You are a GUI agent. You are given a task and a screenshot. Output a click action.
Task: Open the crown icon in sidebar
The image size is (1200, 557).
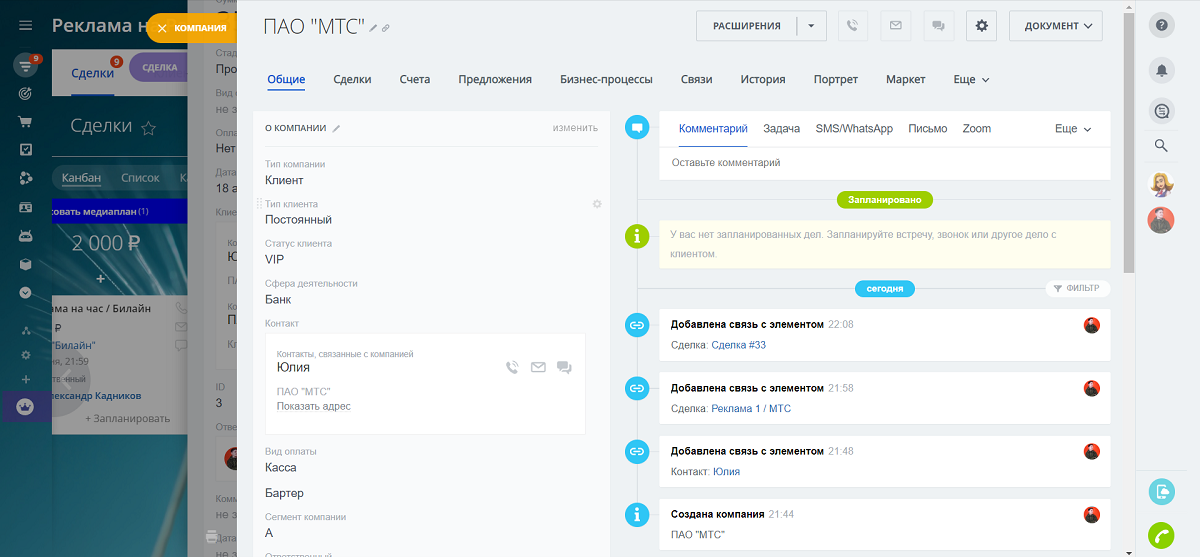26,407
